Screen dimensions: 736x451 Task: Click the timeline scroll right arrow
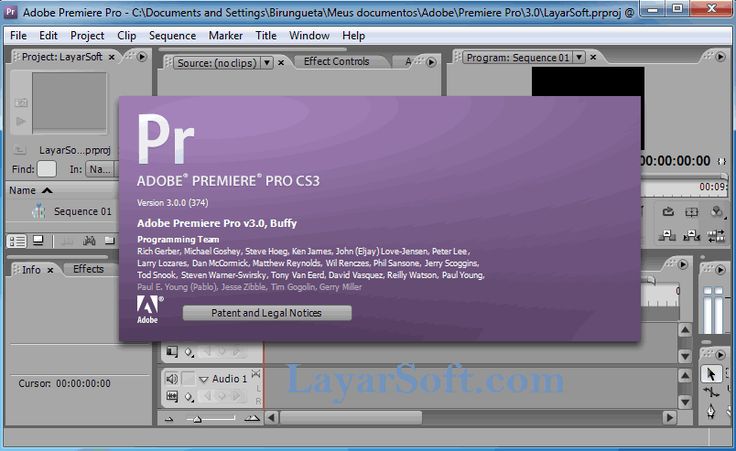click(x=670, y=417)
